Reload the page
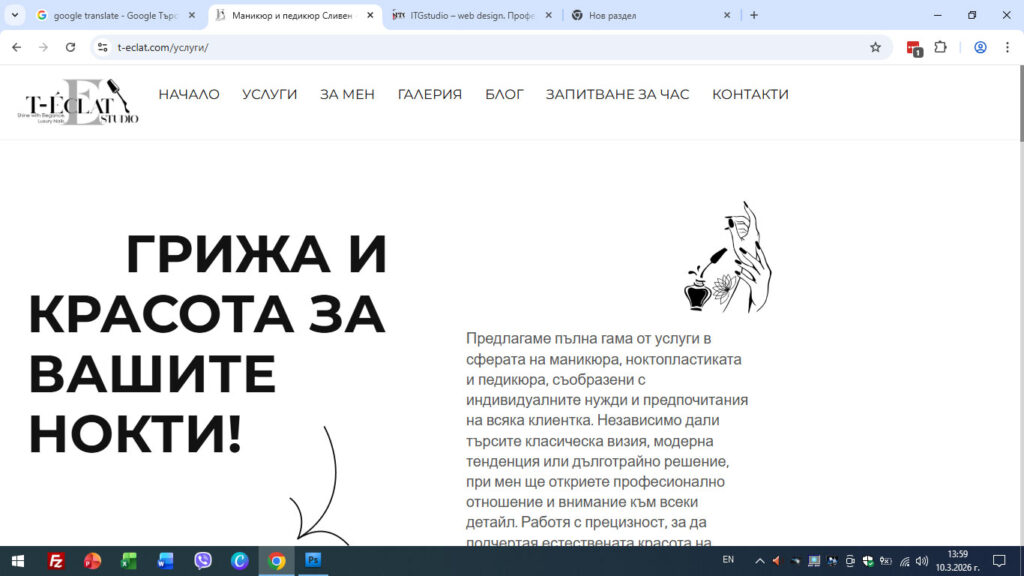 coord(70,47)
